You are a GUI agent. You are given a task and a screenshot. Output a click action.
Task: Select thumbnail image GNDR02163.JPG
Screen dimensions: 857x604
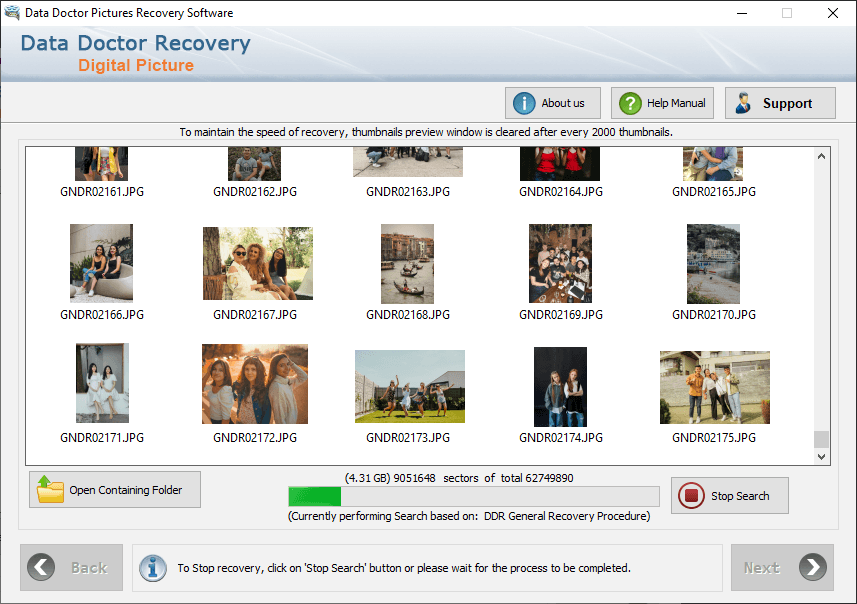pyautogui.click(x=408, y=162)
